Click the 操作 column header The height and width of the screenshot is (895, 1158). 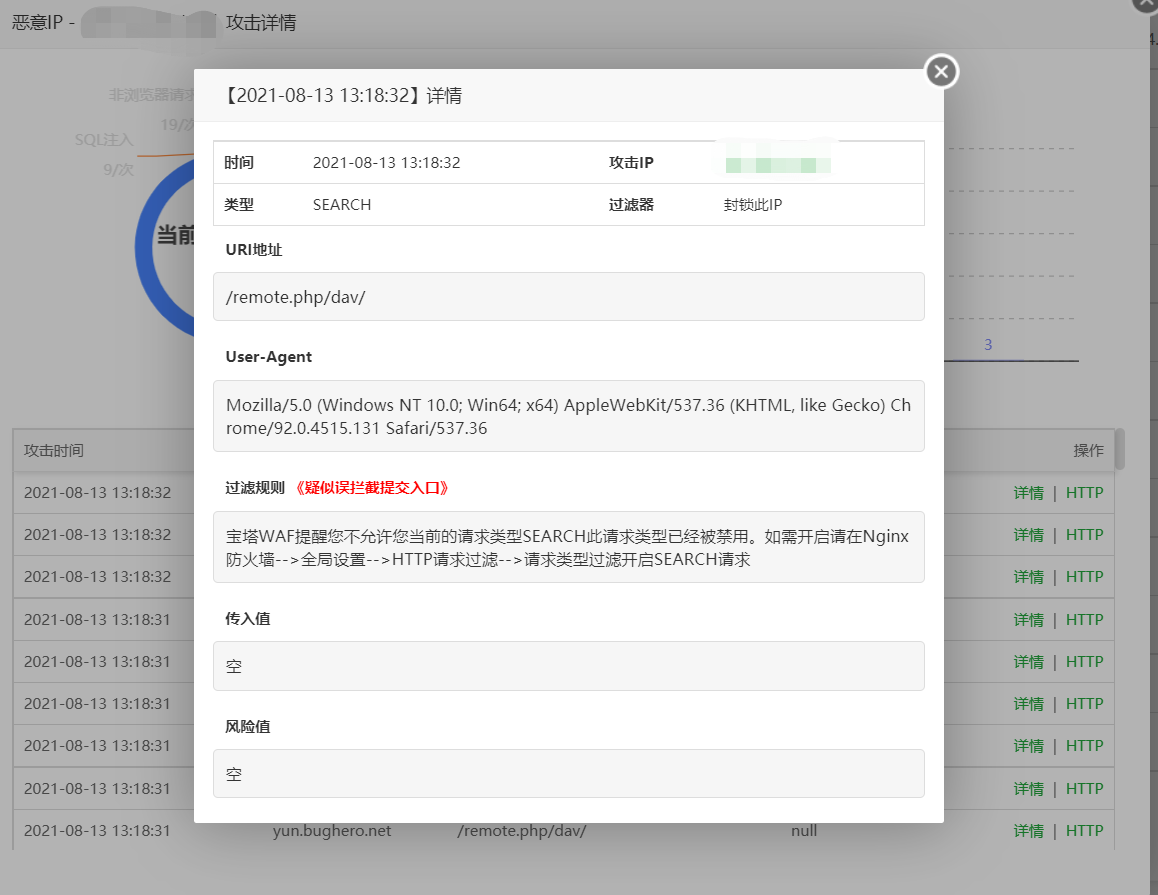click(x=1088, y=451)
